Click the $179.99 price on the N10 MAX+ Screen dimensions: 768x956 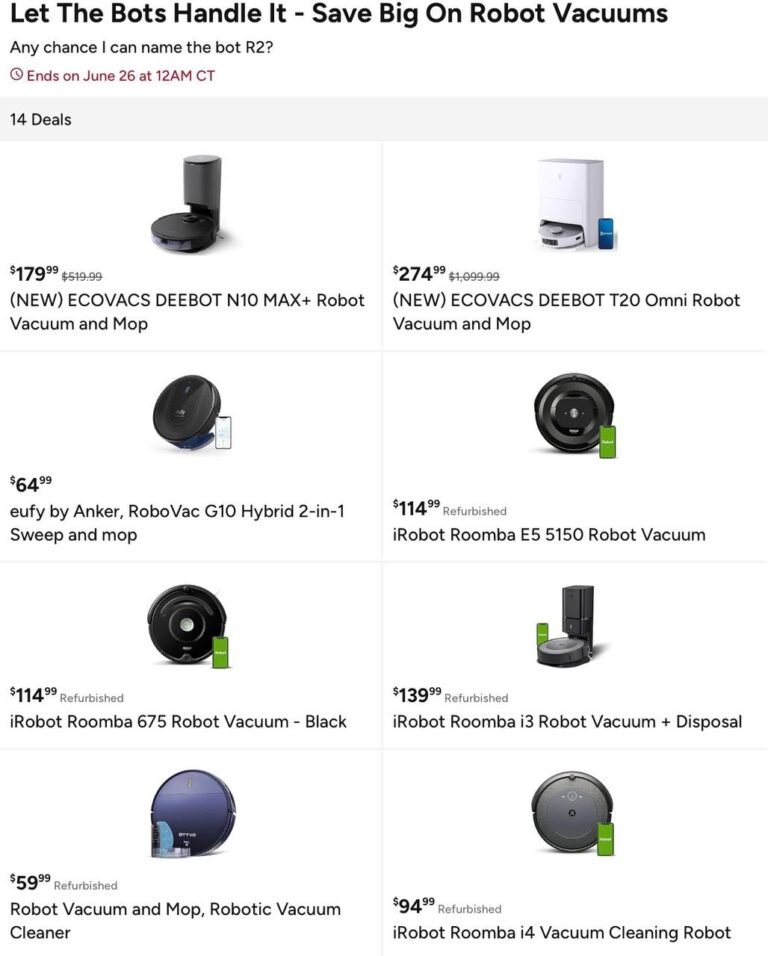(x=34, y=273)
